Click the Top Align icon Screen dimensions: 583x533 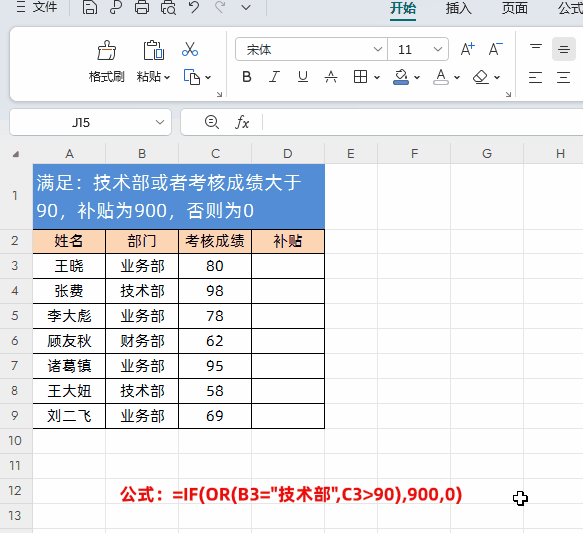pos(536,48)
